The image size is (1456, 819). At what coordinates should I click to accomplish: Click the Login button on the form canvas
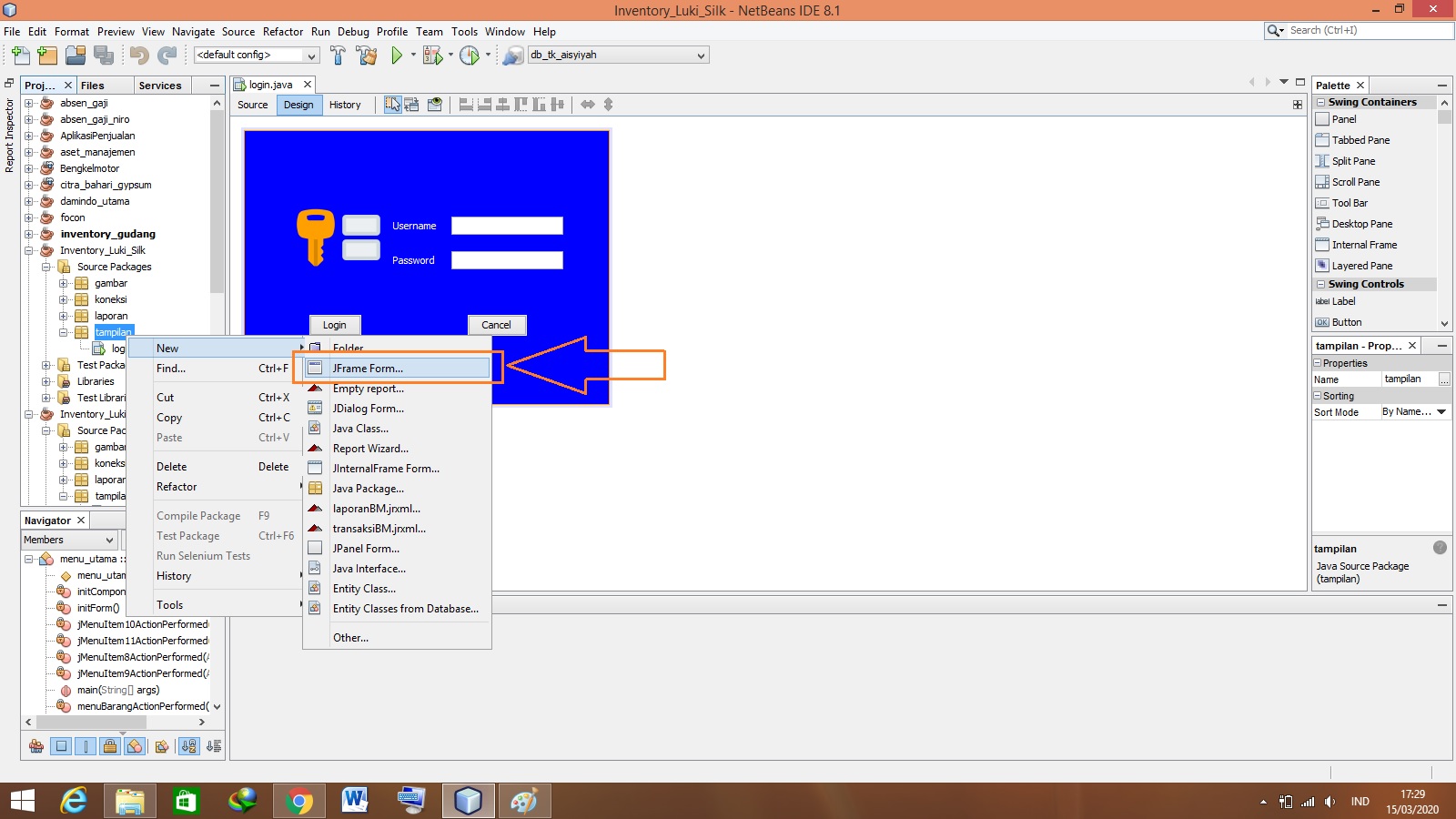tap(334, 325)
